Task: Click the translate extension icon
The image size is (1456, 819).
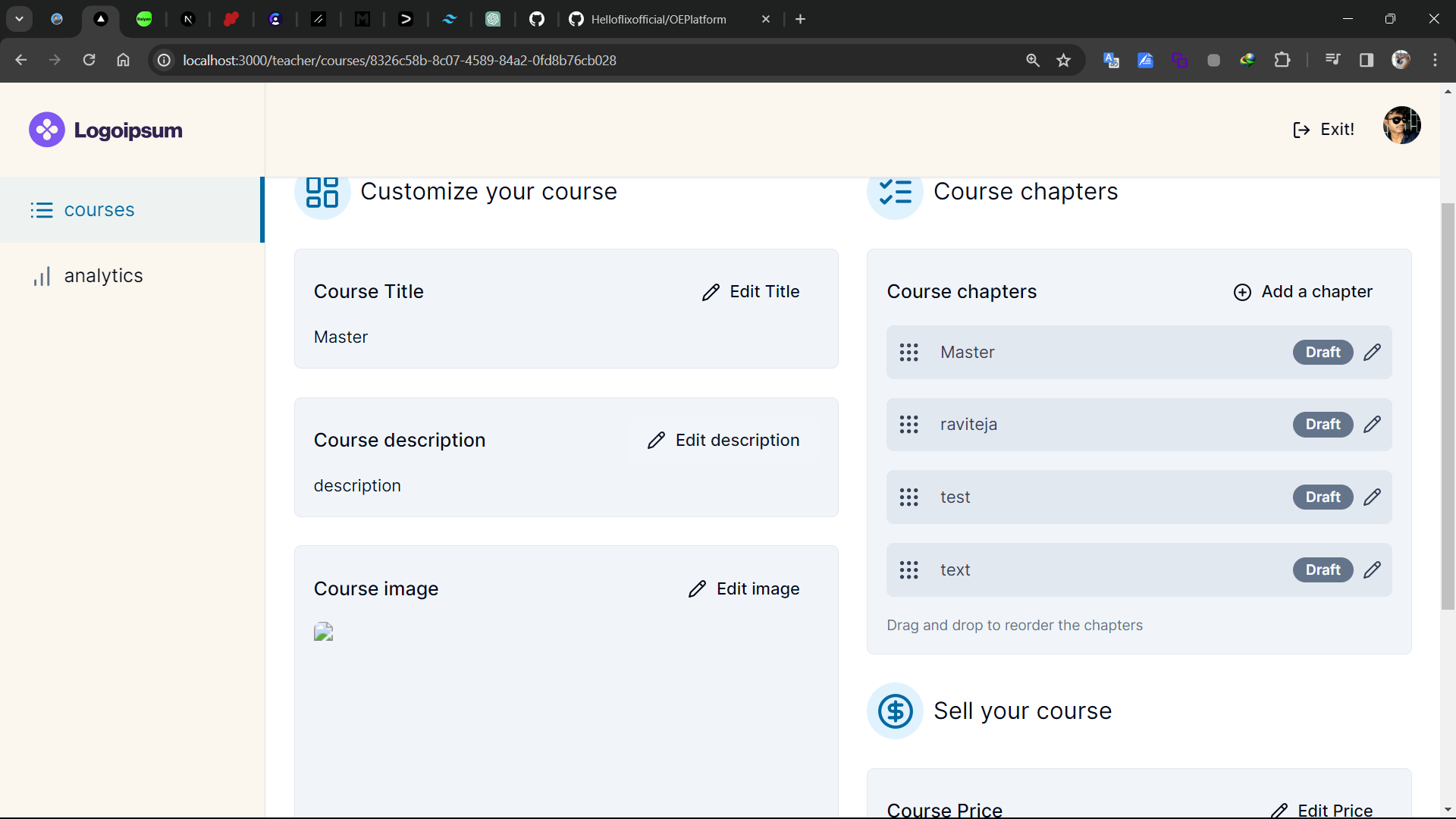Action: coord(1111,60)
